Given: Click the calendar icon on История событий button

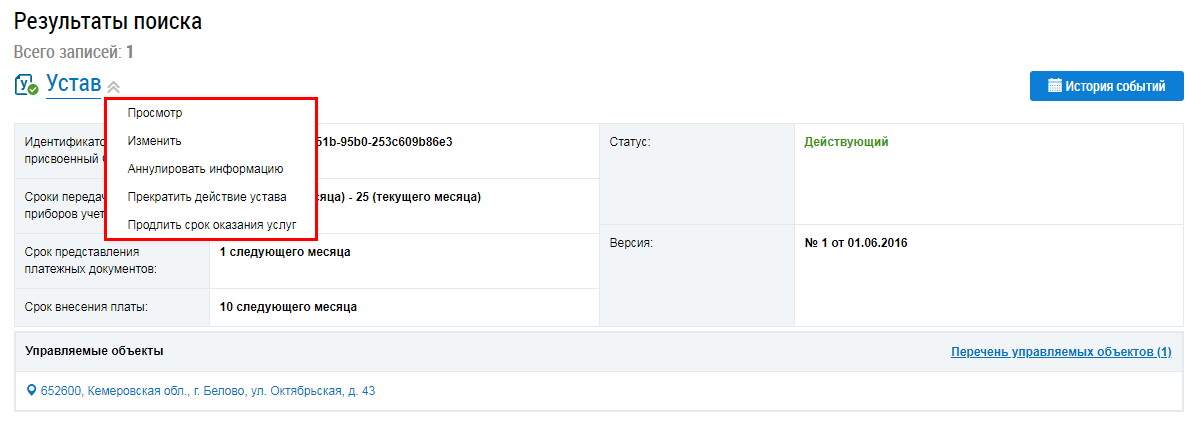Looking at the screenshot, I should pyautogui.click(x=1054, y=85).
